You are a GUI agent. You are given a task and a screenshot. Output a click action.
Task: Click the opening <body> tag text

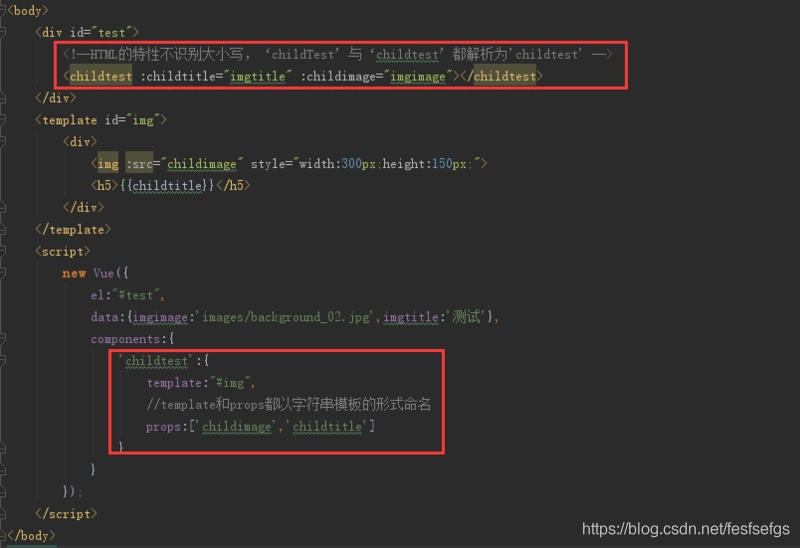(x=28, y=10)
